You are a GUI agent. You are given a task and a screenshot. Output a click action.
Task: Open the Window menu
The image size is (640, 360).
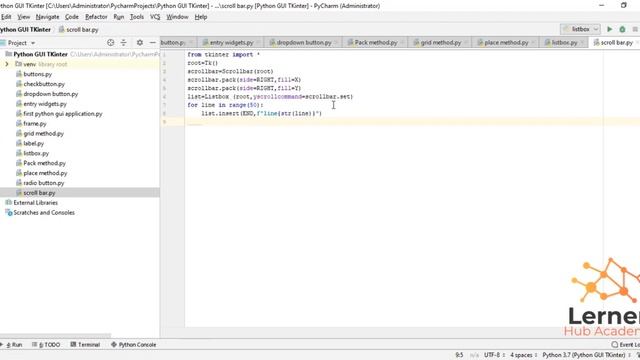177,17
